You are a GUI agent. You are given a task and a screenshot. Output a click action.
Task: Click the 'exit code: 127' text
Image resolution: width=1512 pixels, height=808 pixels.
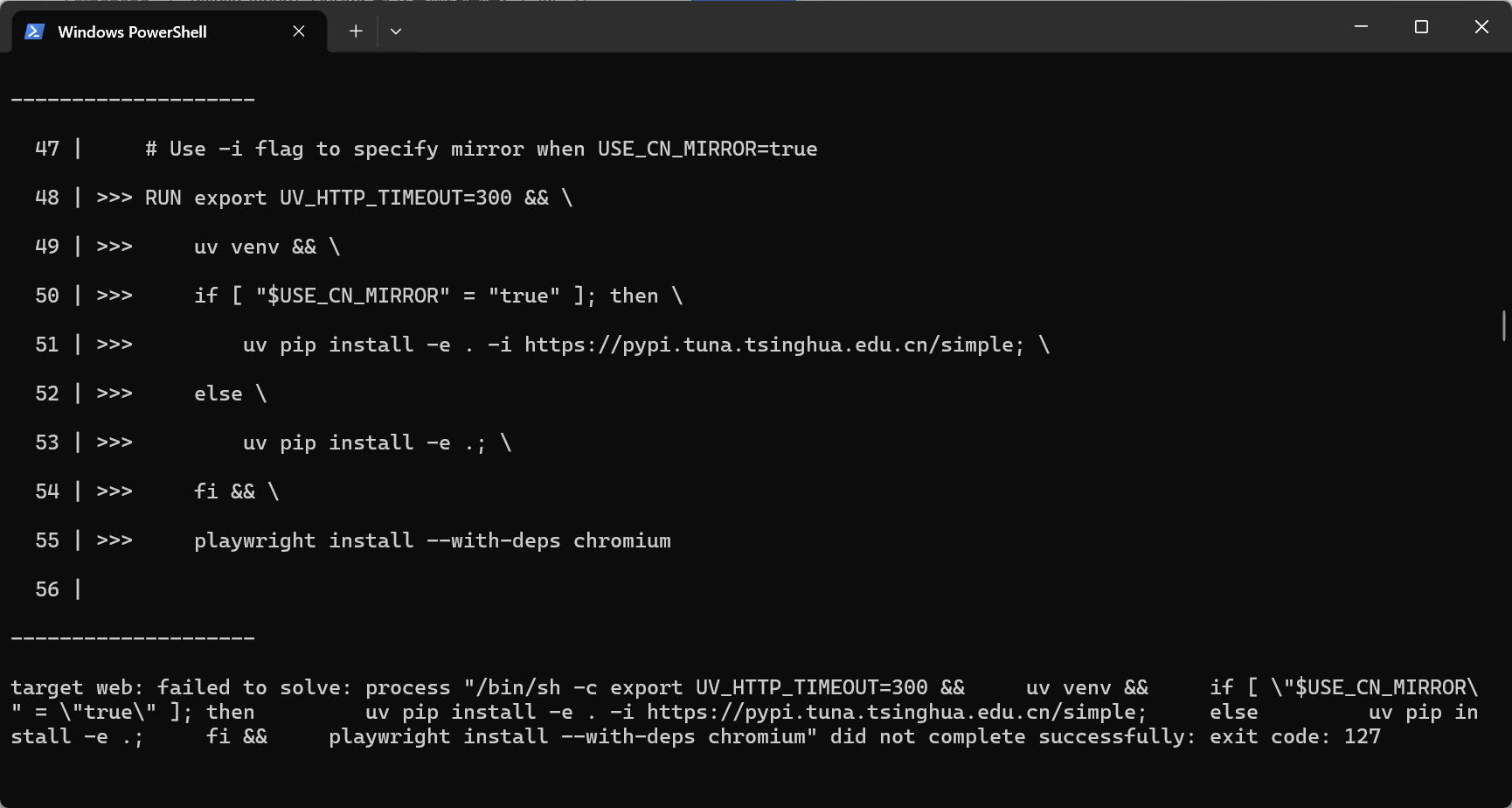point(1294,736)
